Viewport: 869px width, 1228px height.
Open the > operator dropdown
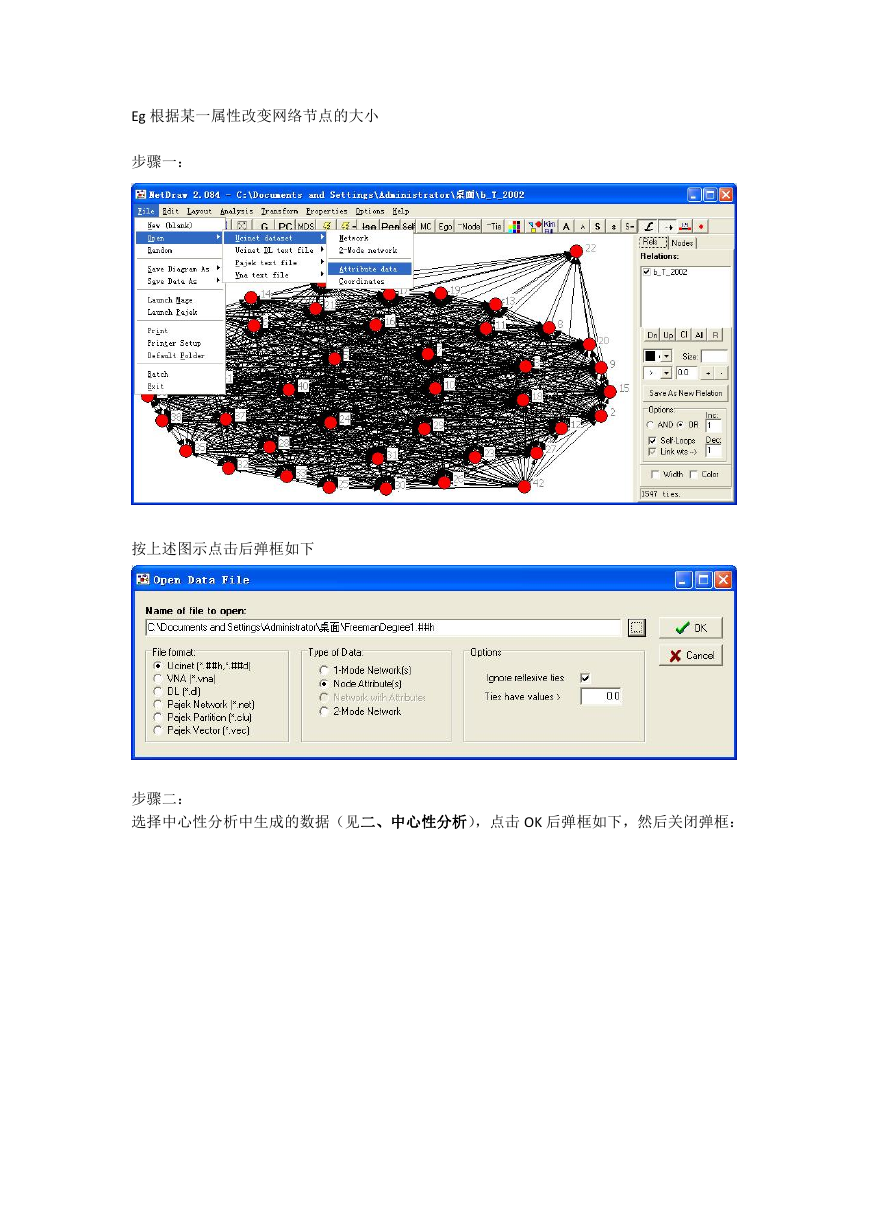coord(665,373)
